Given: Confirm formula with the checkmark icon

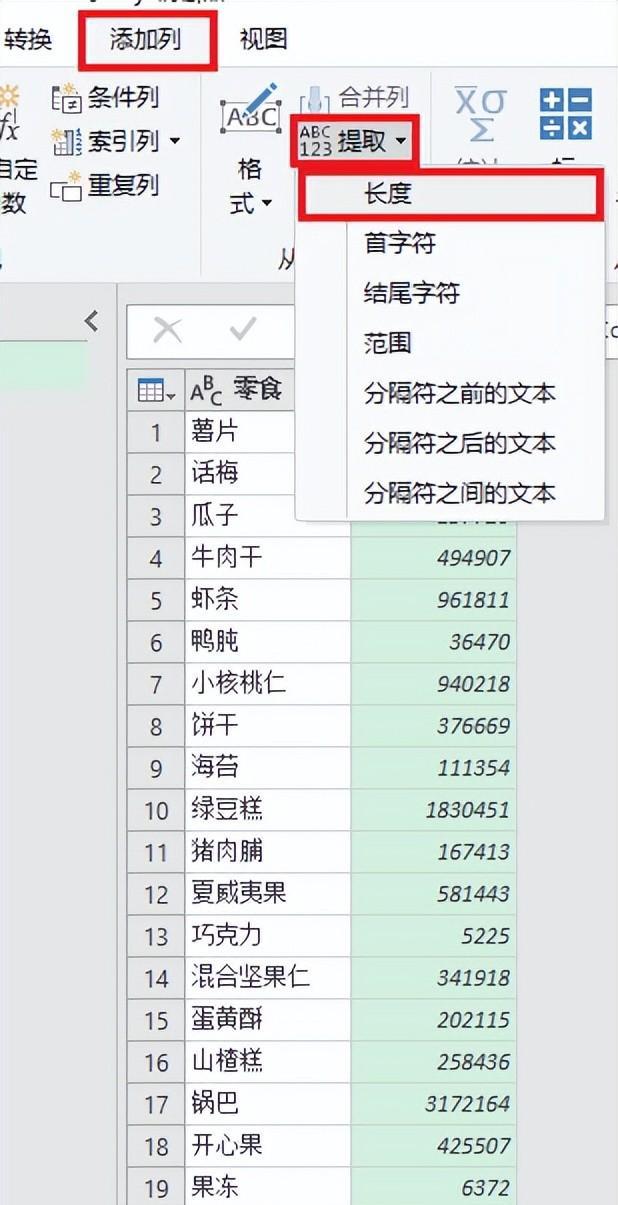Looking at the screenshot, I should (243, 330).
